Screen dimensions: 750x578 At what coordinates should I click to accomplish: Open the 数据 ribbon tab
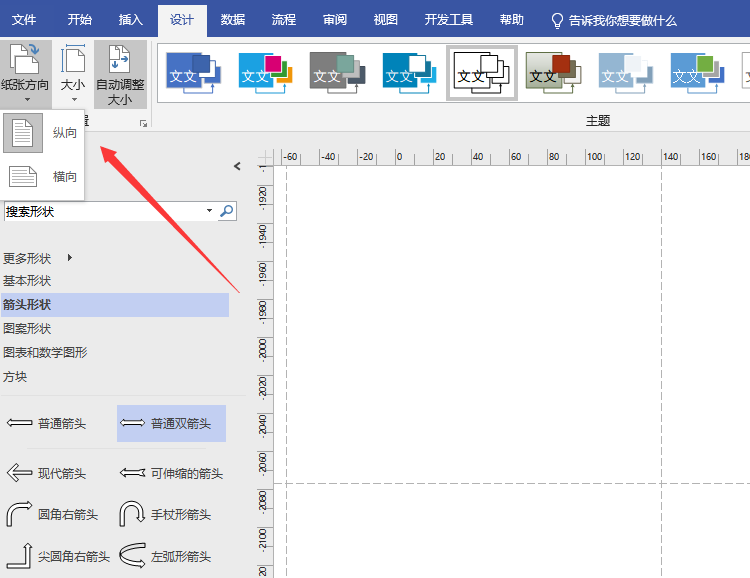pyautogui.click(x=233, y=20)
